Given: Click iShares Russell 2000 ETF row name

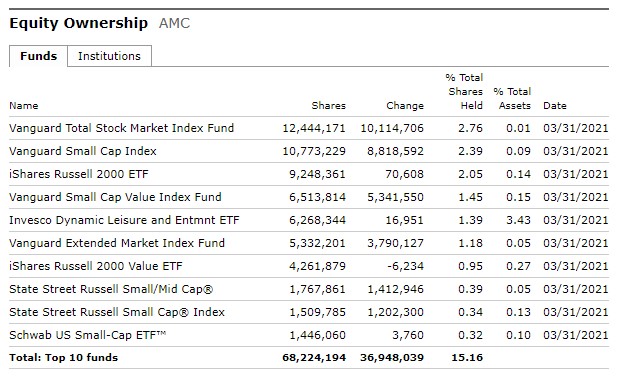Looking at the screenshot, I should pos(79,174).
